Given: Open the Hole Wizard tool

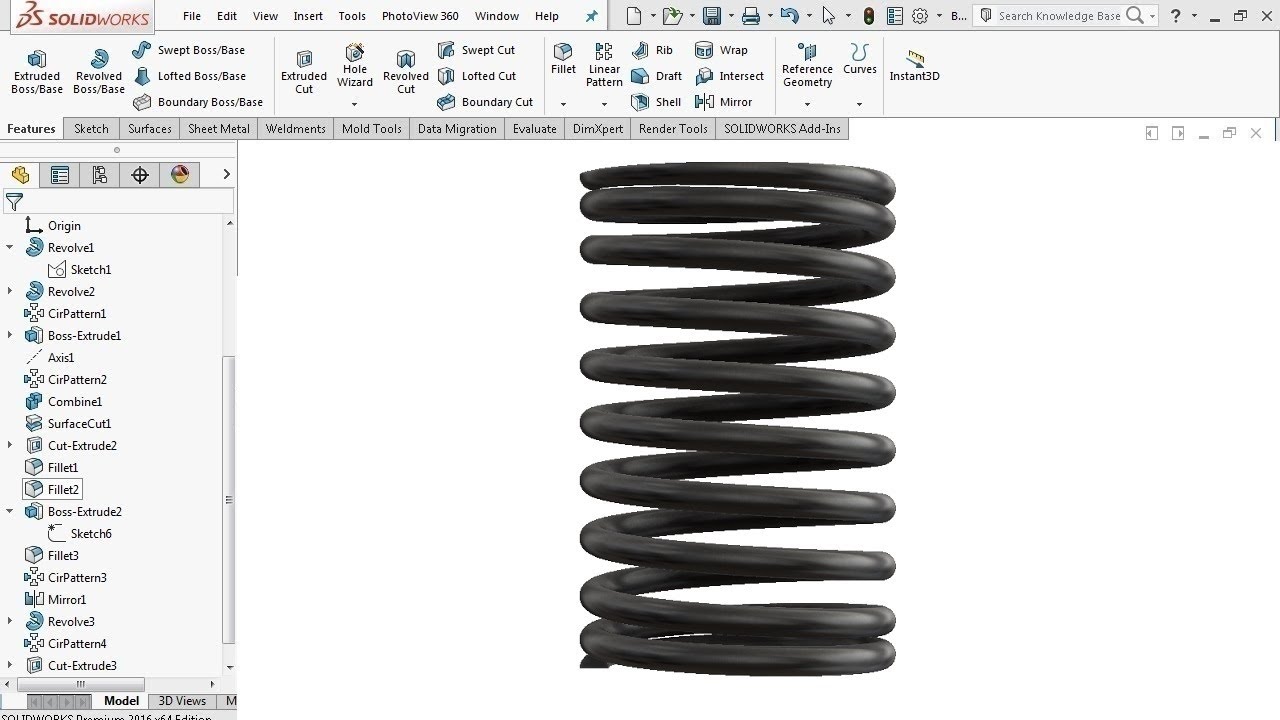Looking at the screenshot, I should [x=355, y=64].
